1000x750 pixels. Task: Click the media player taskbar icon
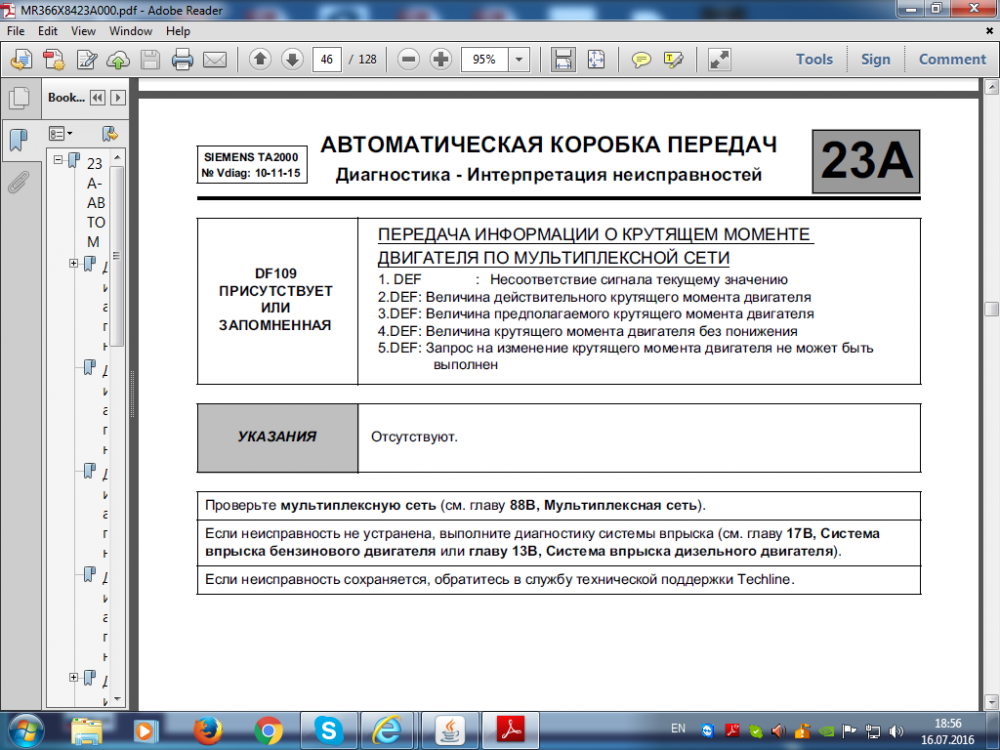coord(146,731)
